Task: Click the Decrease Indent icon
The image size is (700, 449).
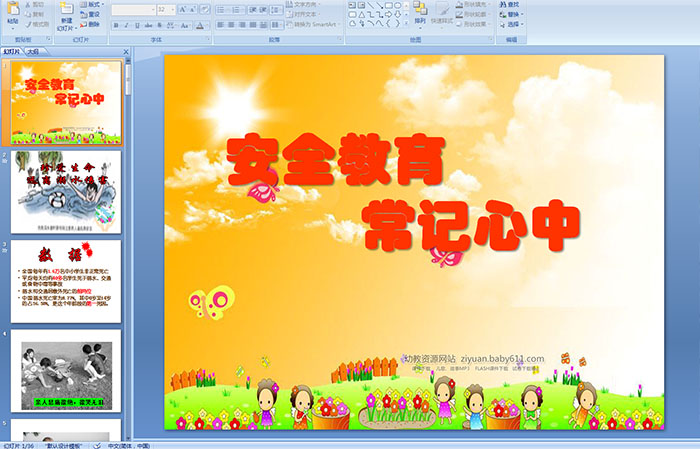Action: (x=253, y=9)
